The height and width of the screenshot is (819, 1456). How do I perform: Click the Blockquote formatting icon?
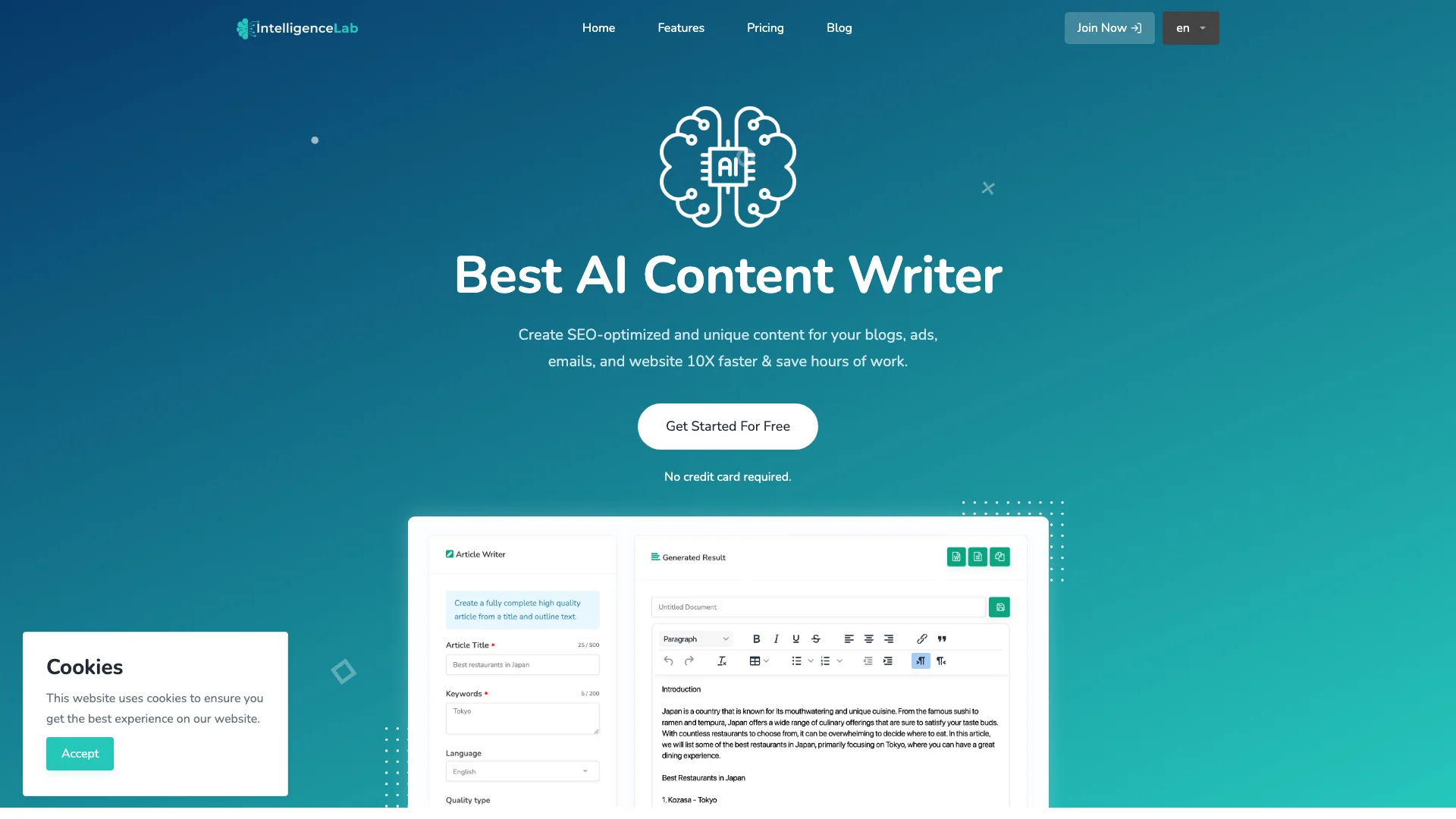[941, 639]
